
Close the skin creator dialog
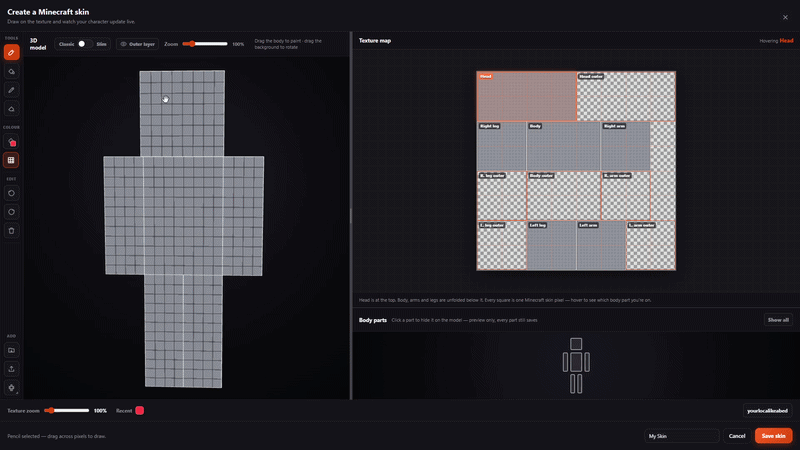785,17
